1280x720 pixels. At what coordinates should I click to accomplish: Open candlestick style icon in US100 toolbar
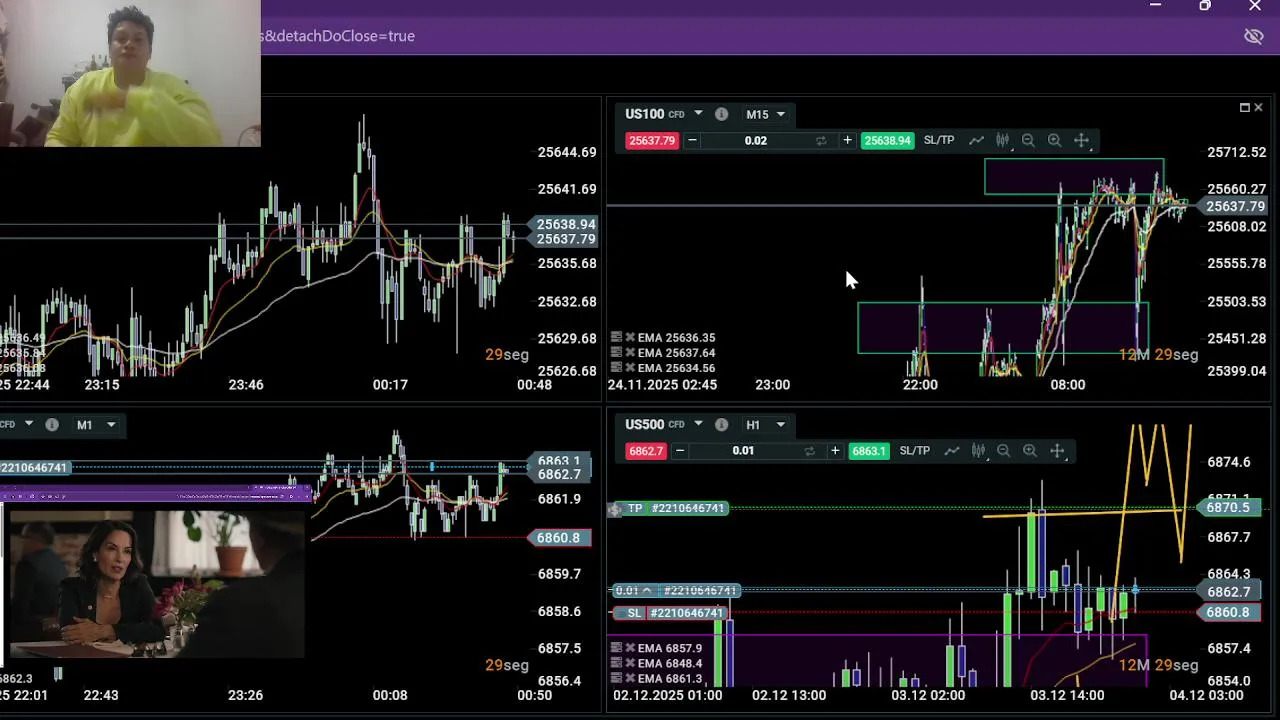click(1002, 141)
